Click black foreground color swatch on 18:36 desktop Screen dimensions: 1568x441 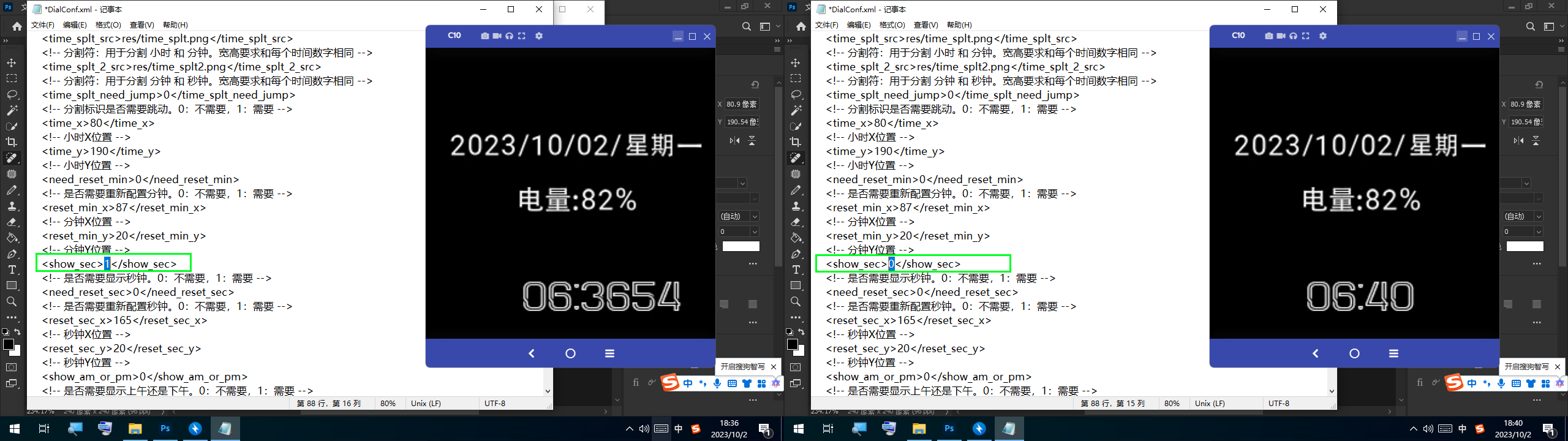pos(9,345)
